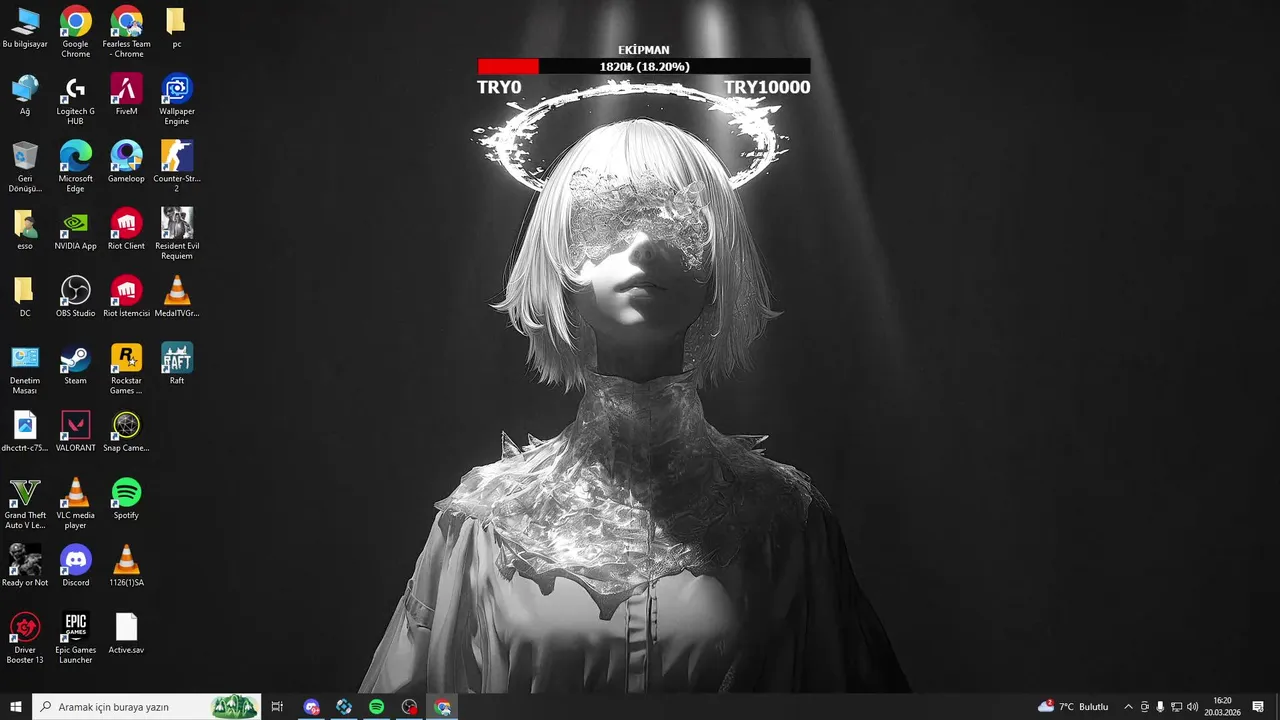Open Microsoft Edge desktop shortcut
The height and width of the screenshot is (720, 1280).
click(x=75, y=166)
